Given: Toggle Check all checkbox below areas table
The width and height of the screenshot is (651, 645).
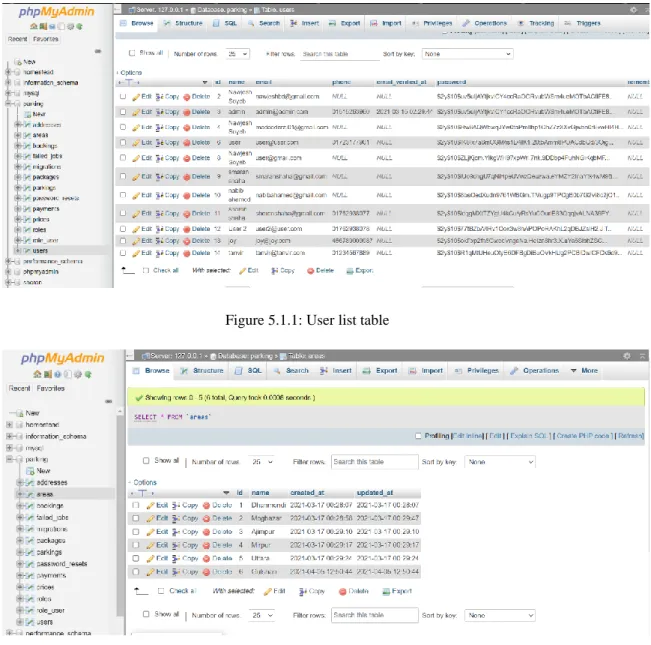Looking at the screenshot, I should (161, 591).
